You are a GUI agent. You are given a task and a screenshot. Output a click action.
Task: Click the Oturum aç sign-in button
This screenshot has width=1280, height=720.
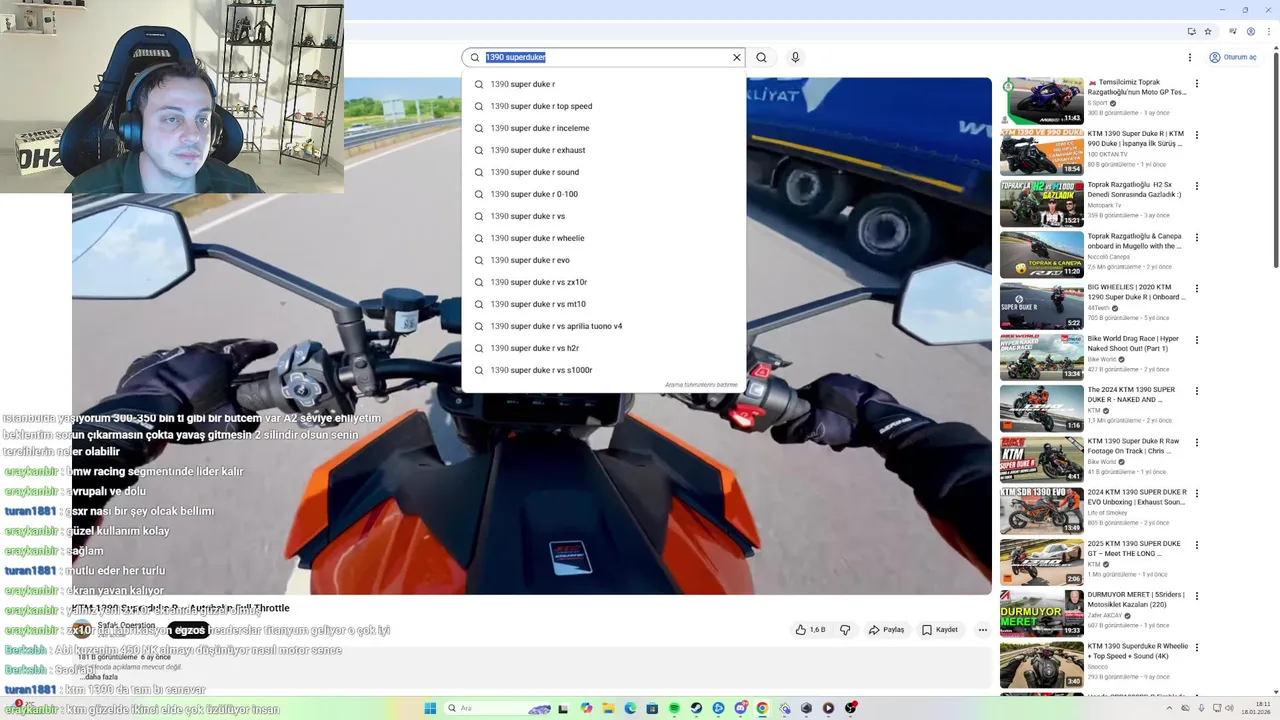(1233, 57)
